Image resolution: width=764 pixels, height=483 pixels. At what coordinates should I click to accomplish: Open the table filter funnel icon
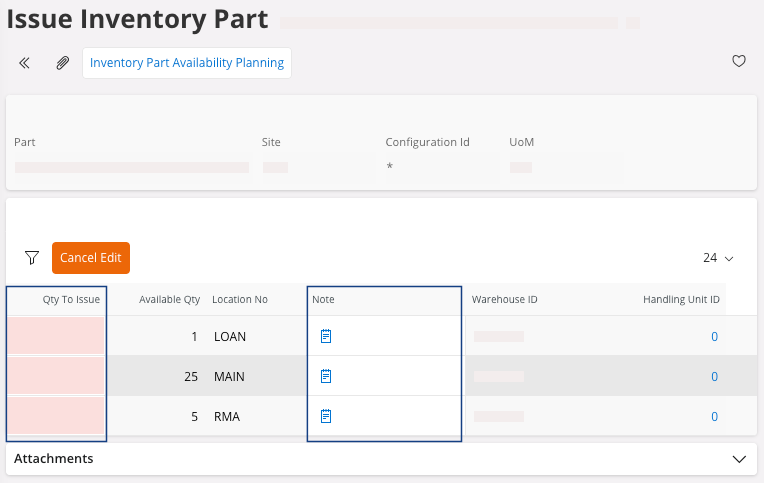(32, 257)
